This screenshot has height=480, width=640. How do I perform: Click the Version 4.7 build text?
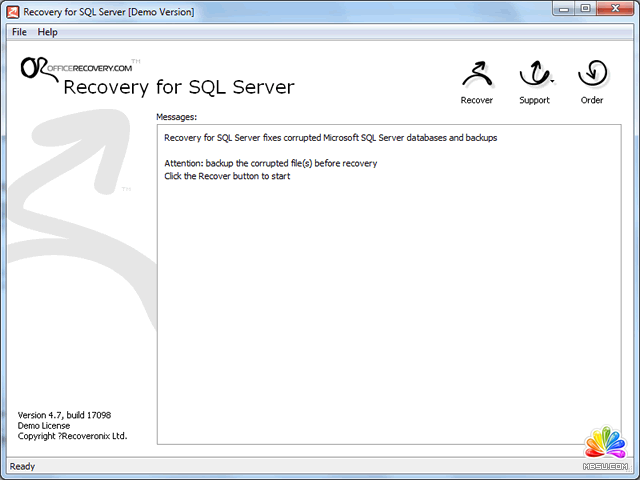coord(64,414)
